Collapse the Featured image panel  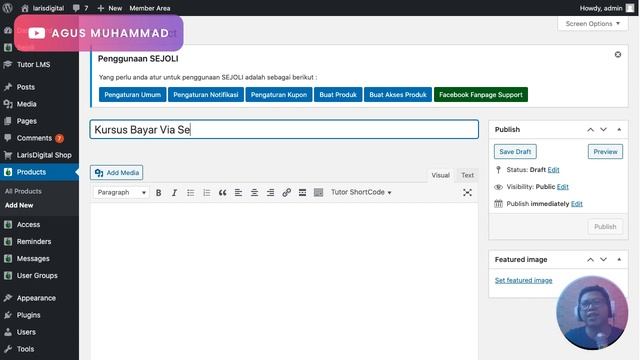619,260
